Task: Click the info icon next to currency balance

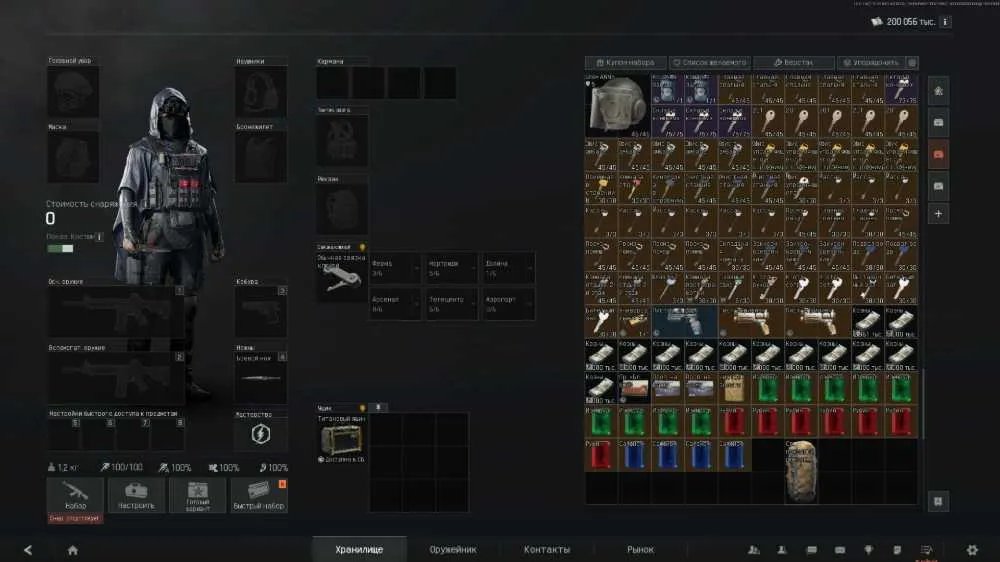Action: [x=946, y=22]
